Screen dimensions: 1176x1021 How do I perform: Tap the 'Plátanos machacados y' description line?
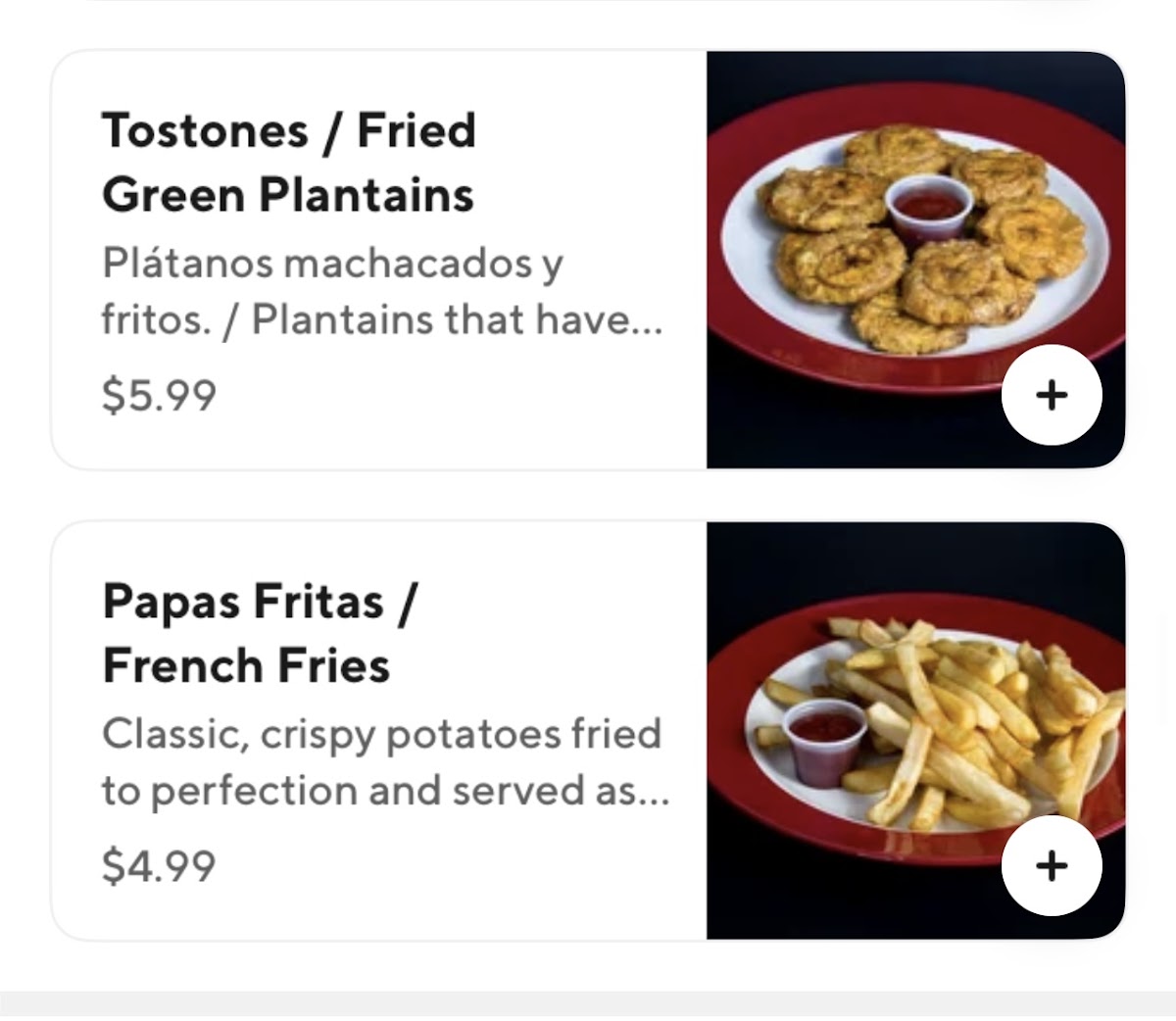pos(332,264)
